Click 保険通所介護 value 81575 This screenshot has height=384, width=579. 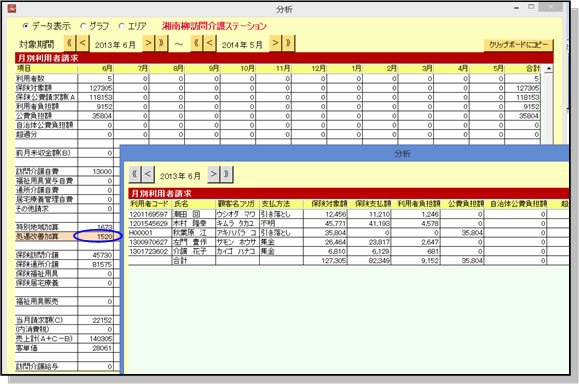pyautogui.click(x=96, y=264)
